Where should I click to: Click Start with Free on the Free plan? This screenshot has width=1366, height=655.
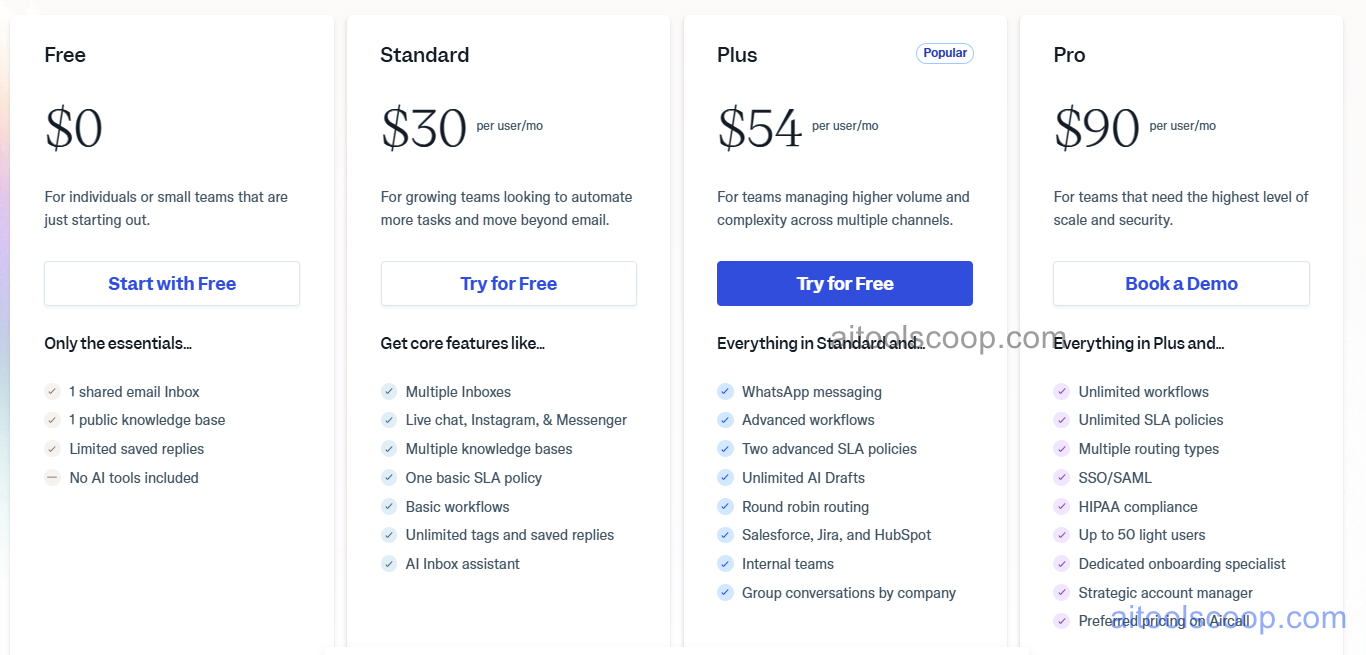click(171, 283)
